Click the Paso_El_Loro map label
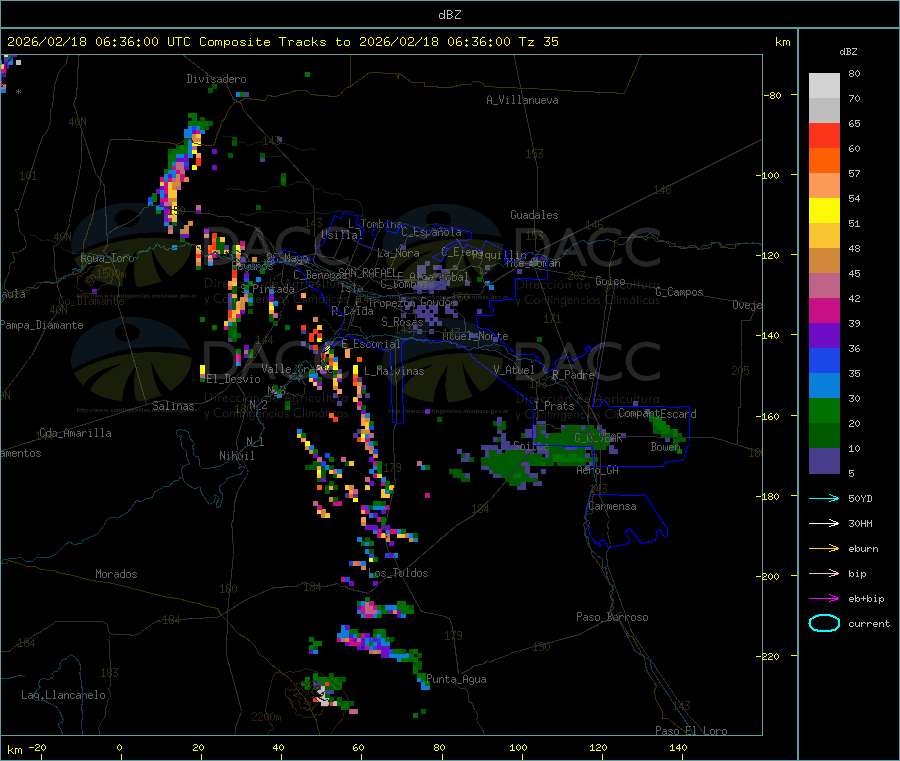This screenshot has height=761, width=900. 691,731
